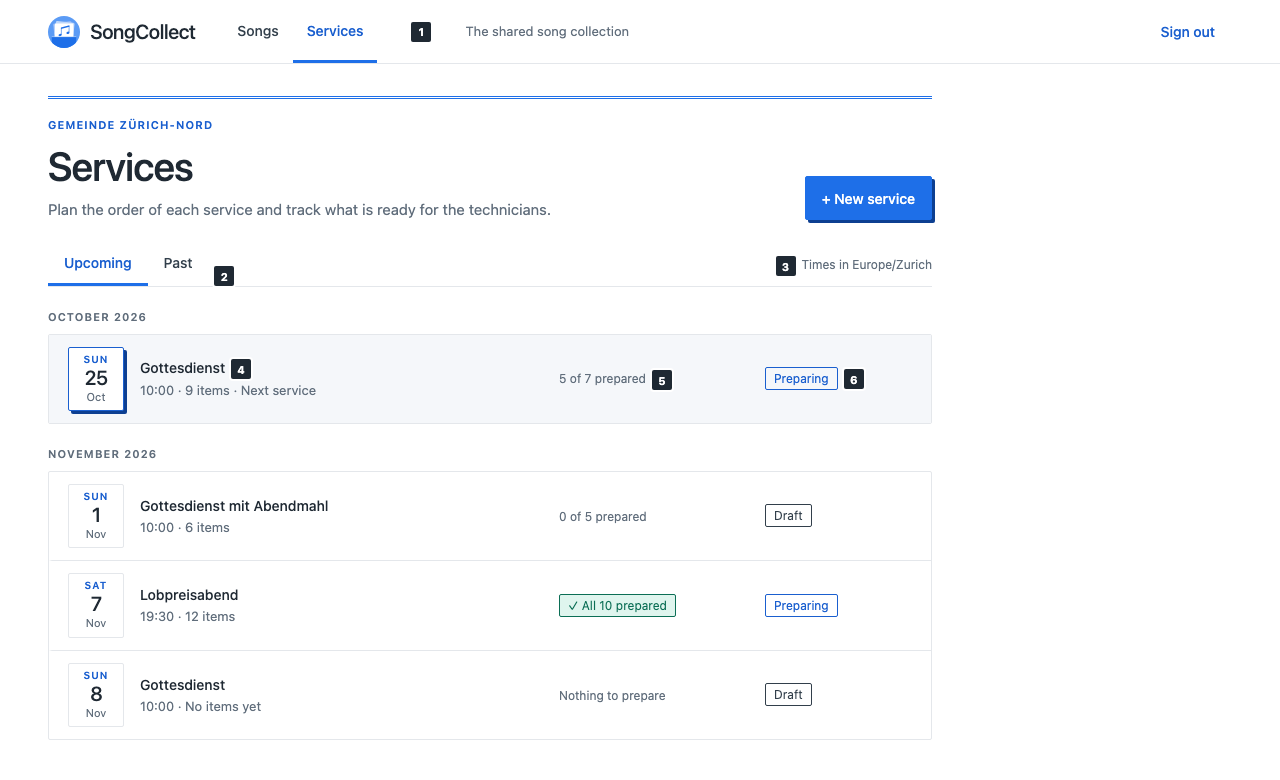Click the SongCollect brand name
This screenshot has height=780, width=1280.
(x=143, y=32)
